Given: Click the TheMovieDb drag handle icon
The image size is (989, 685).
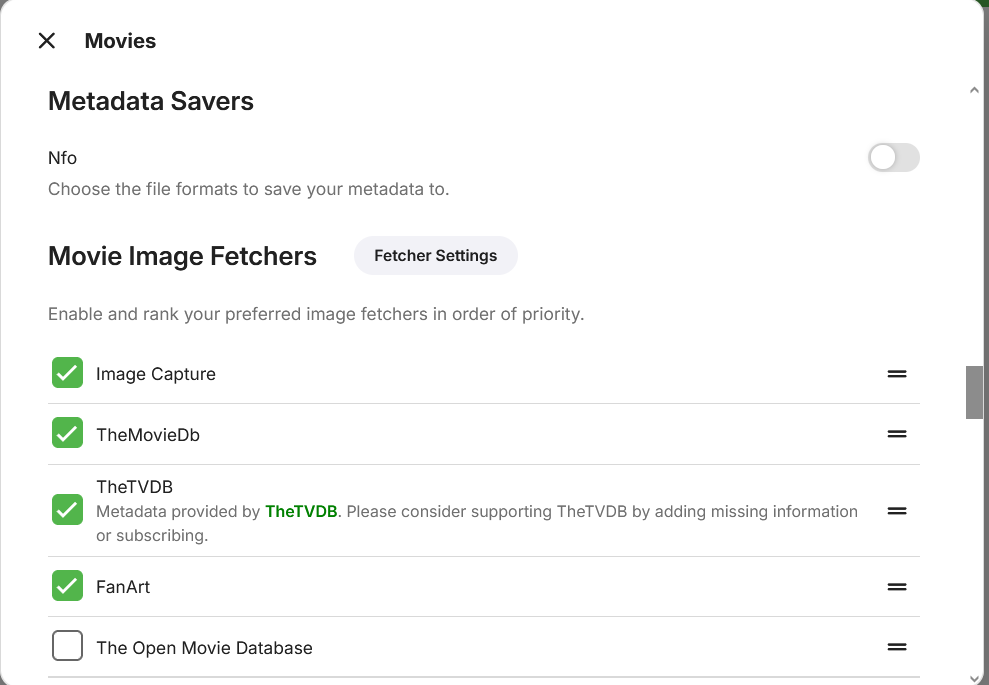Looking at the screenshot, I should [897, 434].
